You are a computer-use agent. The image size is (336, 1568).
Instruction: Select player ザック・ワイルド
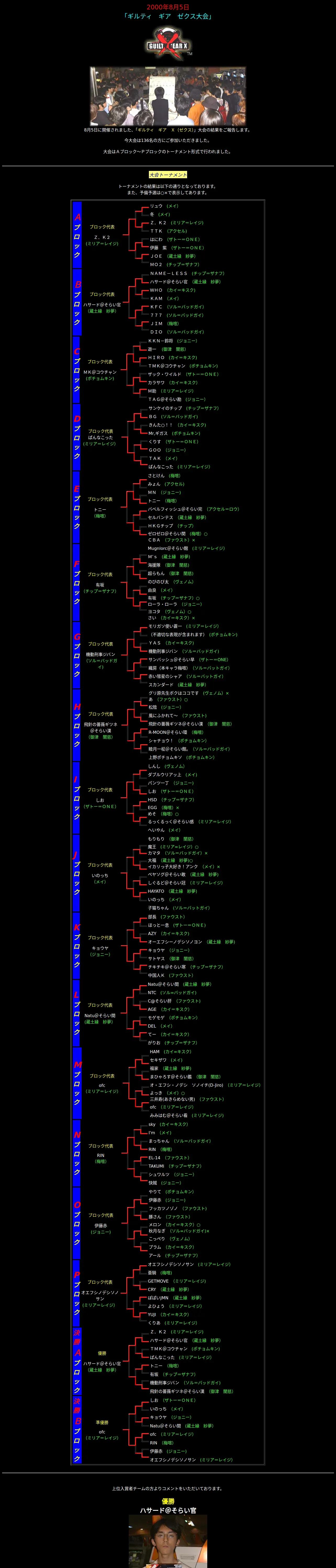[164, 374]
